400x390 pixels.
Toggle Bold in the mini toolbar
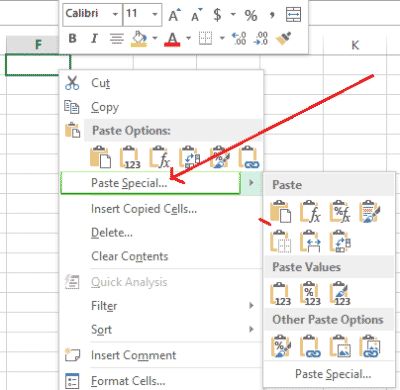click(x=72, y=39)
